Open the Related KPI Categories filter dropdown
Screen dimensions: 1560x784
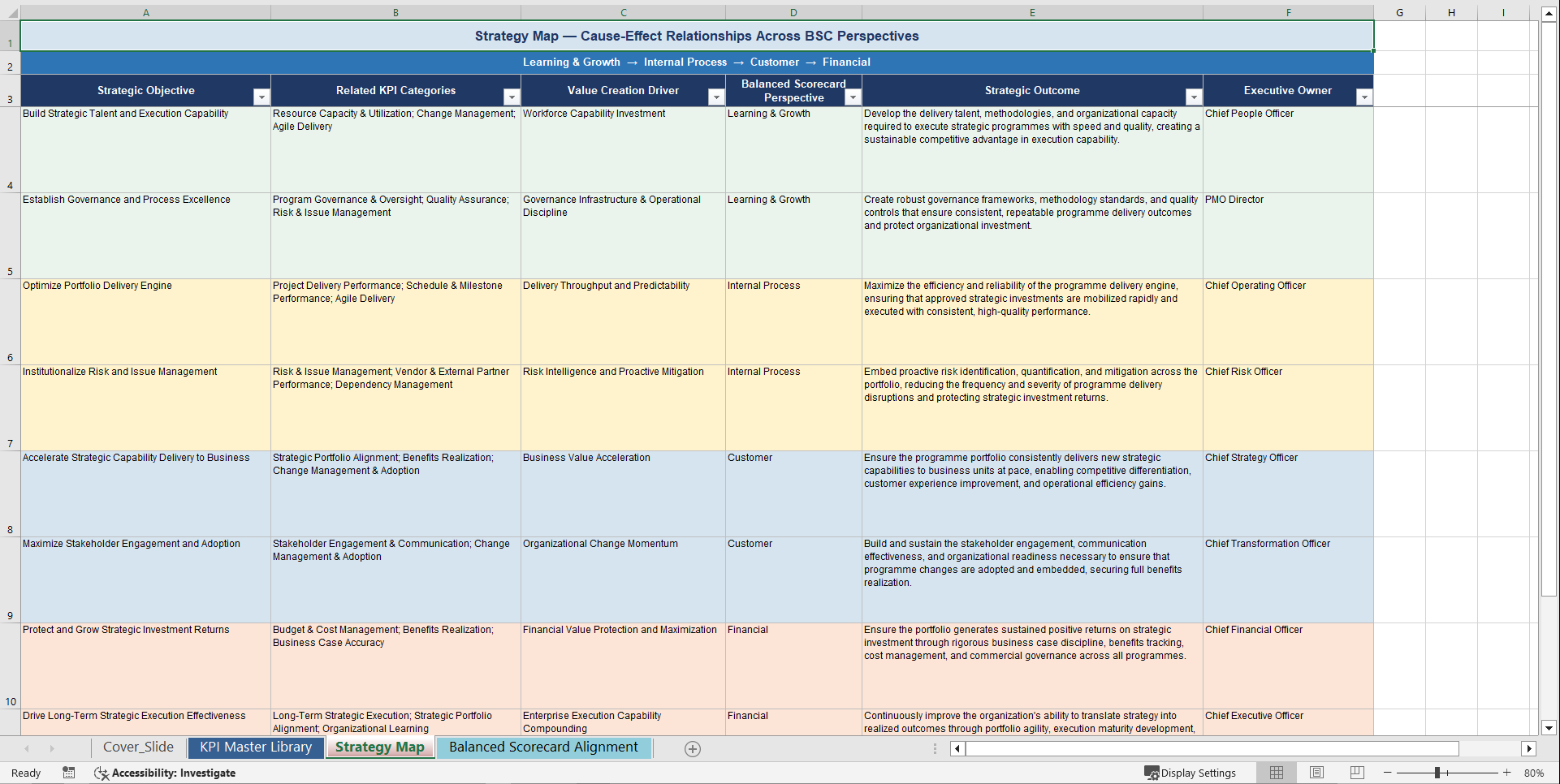tap(512, 97)
